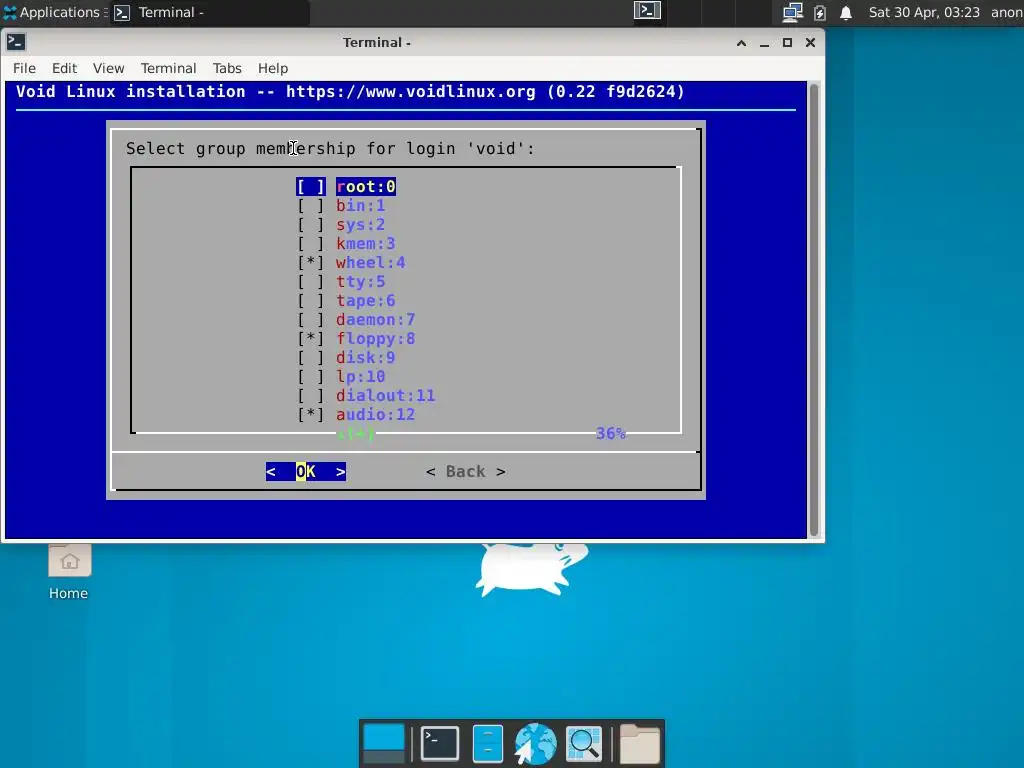This screenshot has width=1024, height=768.
Task: Toggle the root:0 group checkbox
Action: (311, 187)
